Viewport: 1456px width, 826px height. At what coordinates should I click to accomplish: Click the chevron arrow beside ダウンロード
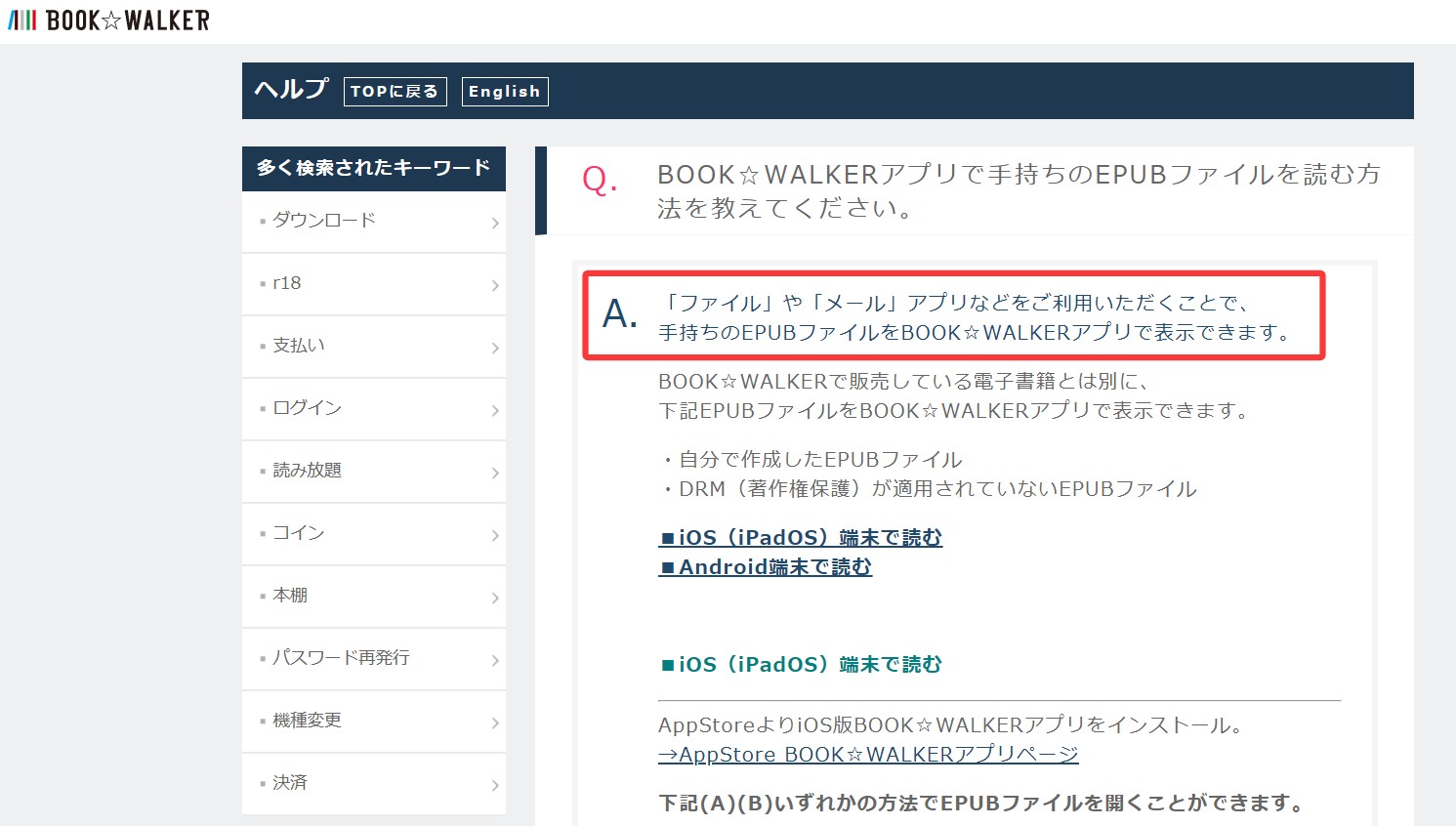pyautogui.click(x=495, y=224)
